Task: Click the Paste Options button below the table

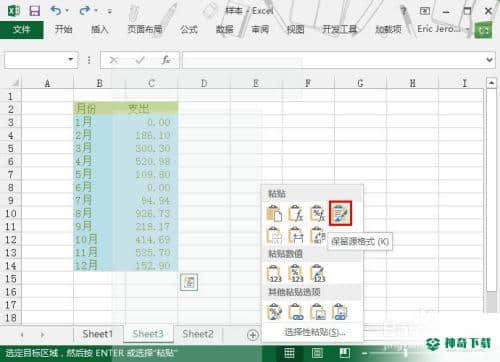Action: (189, 283)
